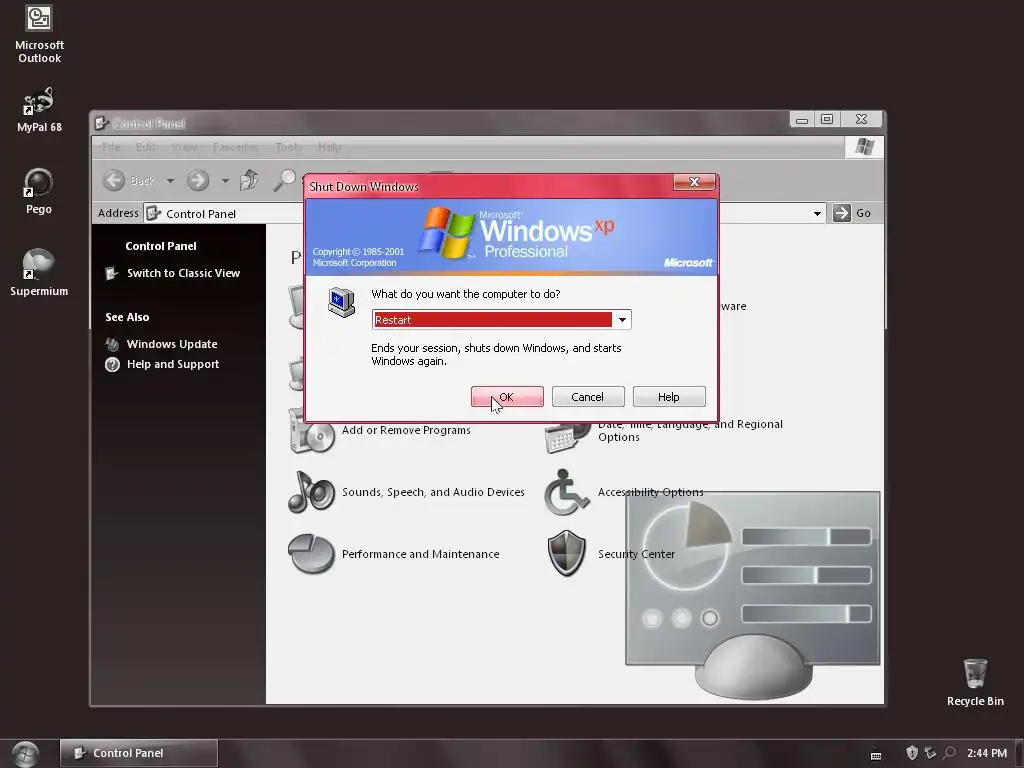This screenshot has width=1024, height=768.
Task: Click the Add or Remove Programs icon
Action: point(312,431)
